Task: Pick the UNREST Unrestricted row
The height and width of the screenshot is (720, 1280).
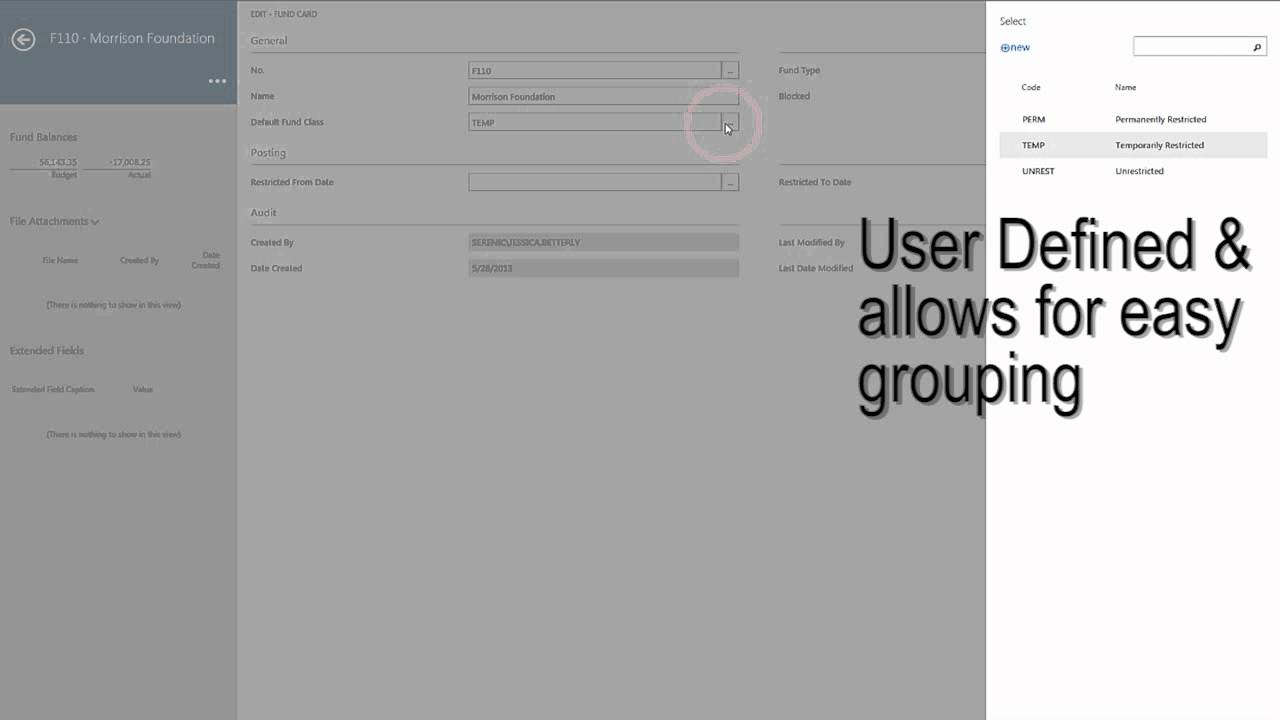Action: pyautogui.click(x=1133, y=171)
